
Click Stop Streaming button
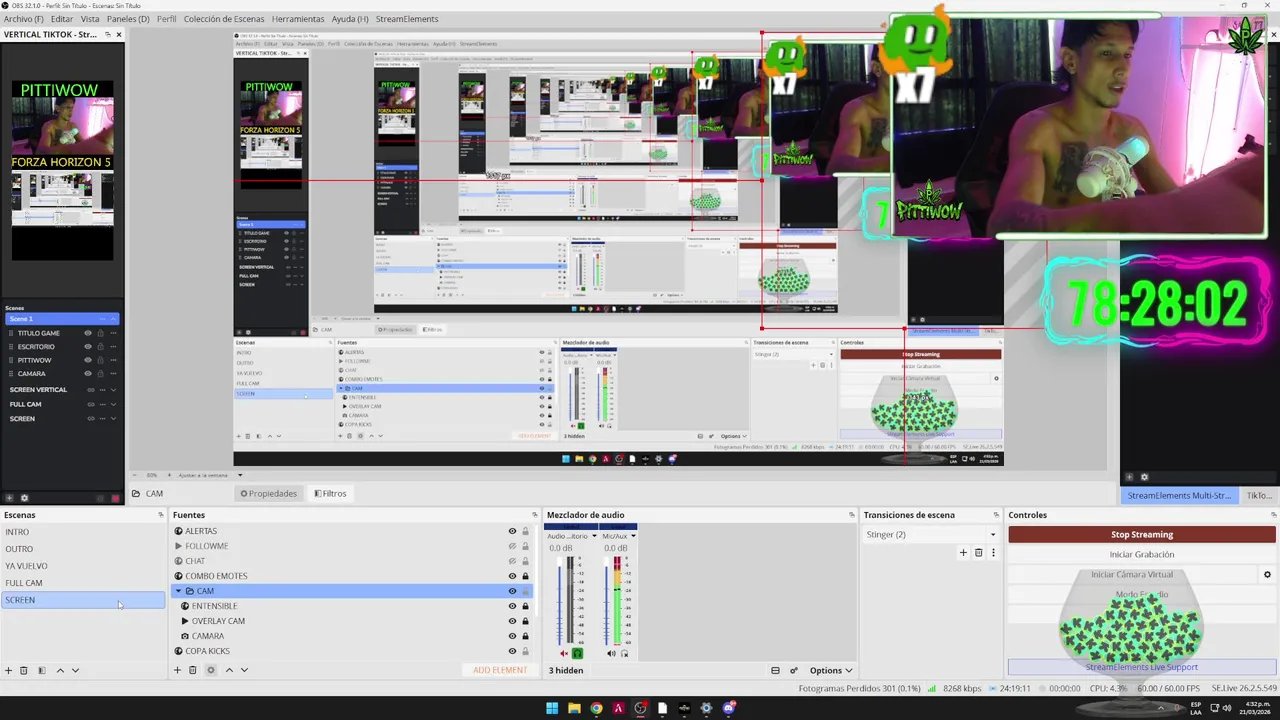click(1142, 535)
